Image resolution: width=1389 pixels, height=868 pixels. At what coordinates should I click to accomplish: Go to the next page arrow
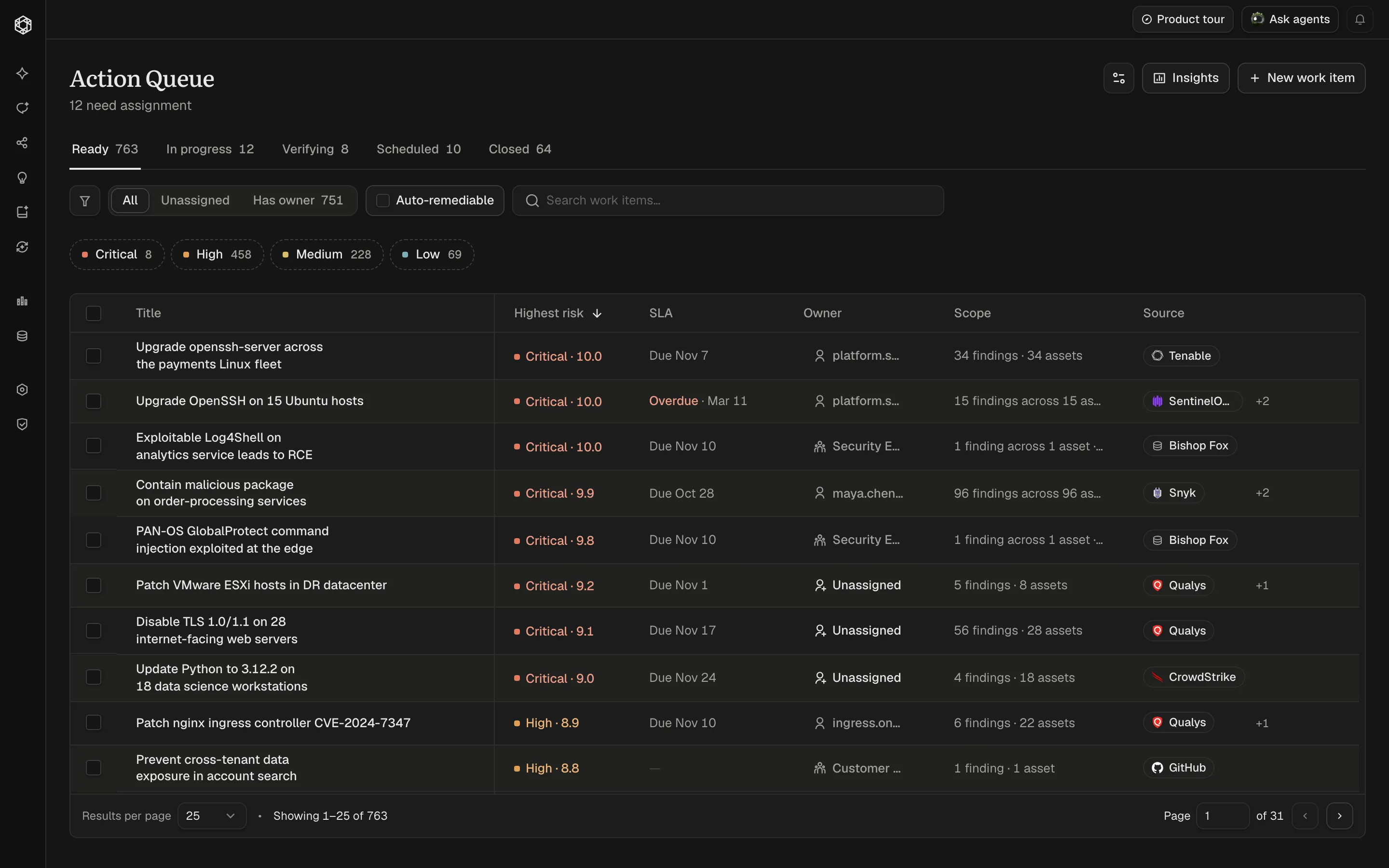click(x=1340, y=816)
